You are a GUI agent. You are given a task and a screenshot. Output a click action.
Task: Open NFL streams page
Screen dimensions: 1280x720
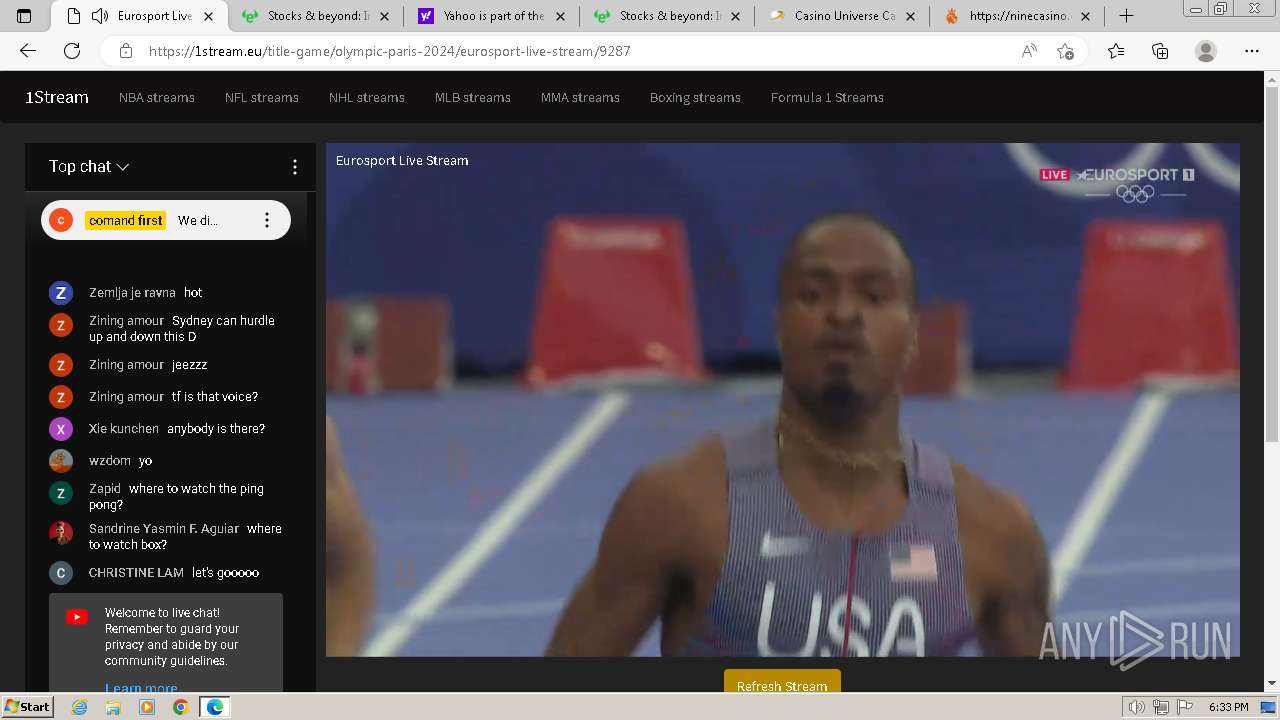pos(262,97)
